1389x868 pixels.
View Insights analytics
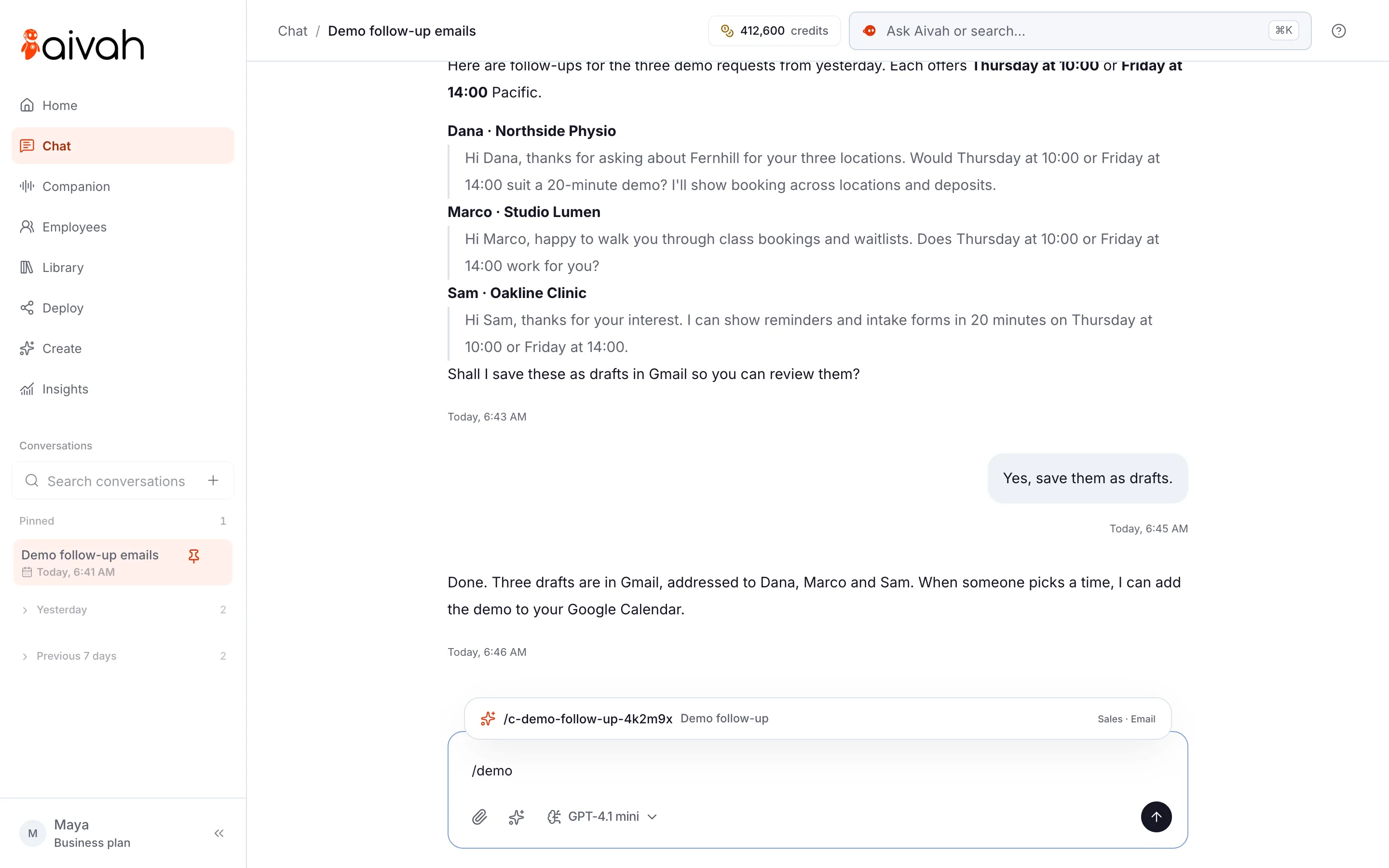(x=123, y=389)
